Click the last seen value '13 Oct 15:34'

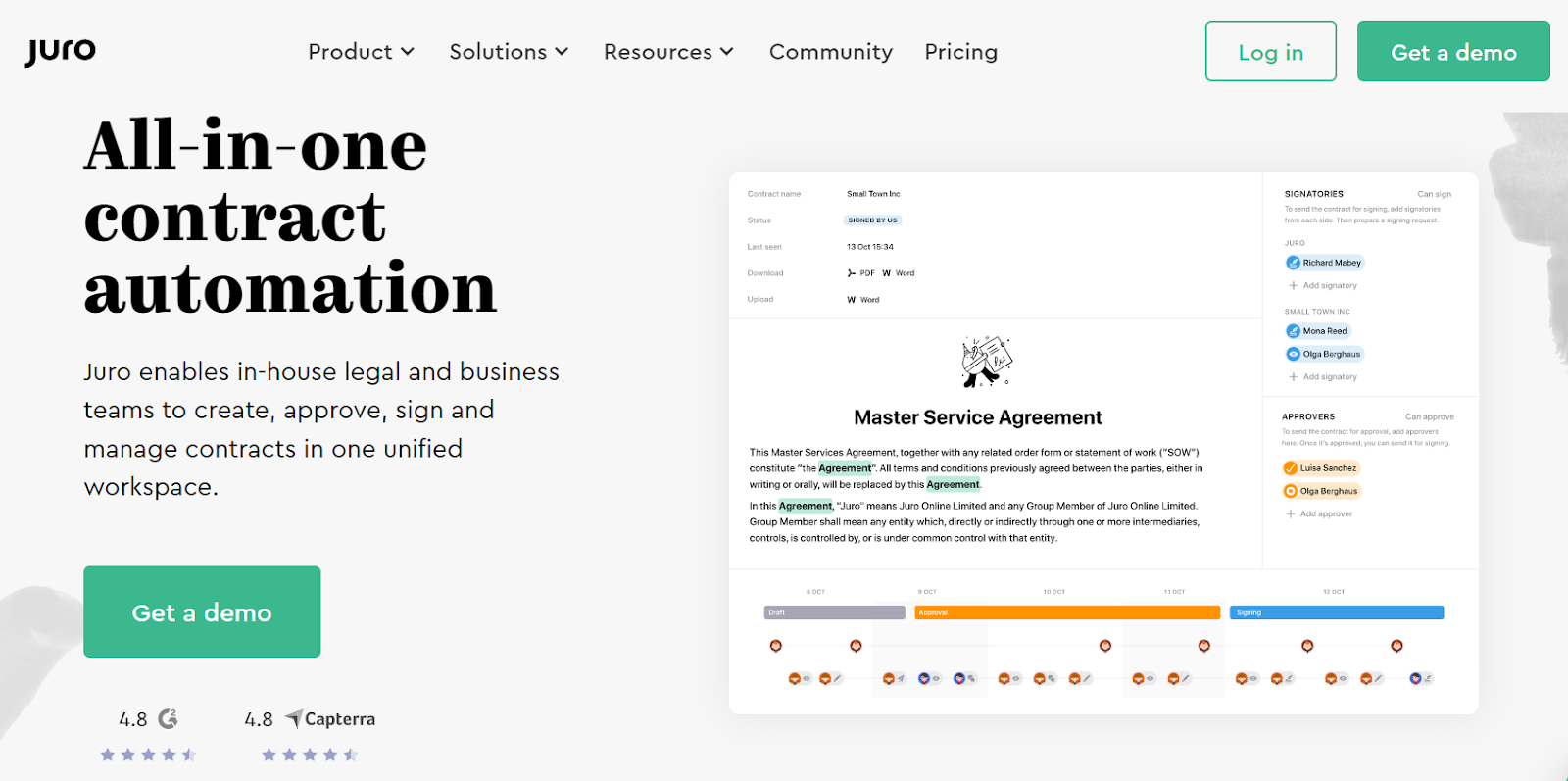pos(870,247)
